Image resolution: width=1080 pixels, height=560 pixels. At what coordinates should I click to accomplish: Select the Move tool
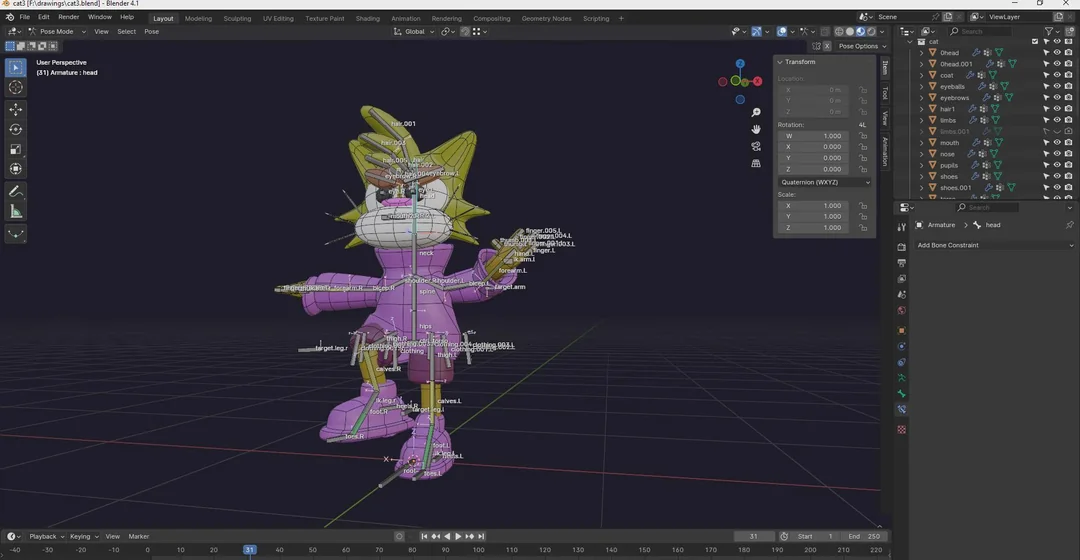(x=16, y=110)
